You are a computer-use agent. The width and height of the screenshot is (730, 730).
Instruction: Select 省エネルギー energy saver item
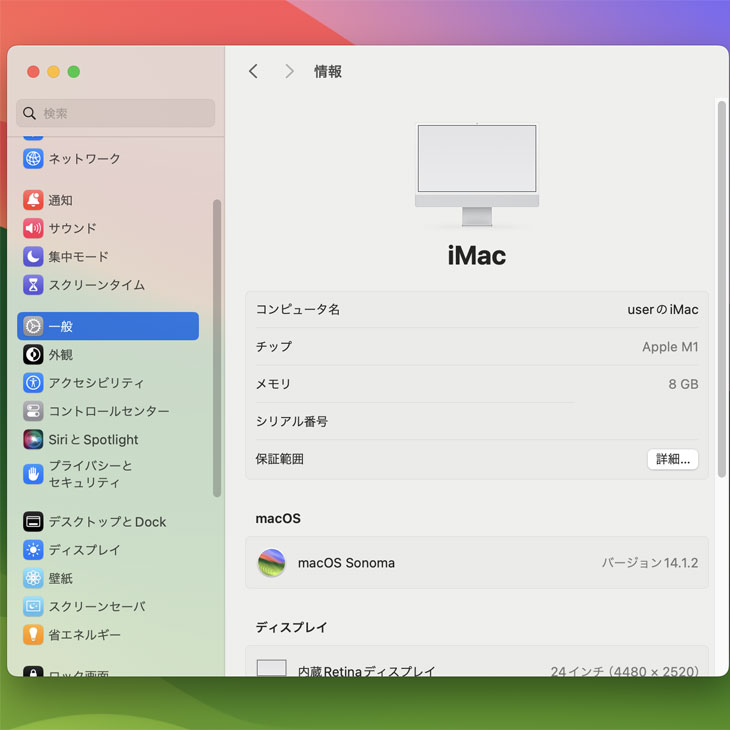(84, 635)
